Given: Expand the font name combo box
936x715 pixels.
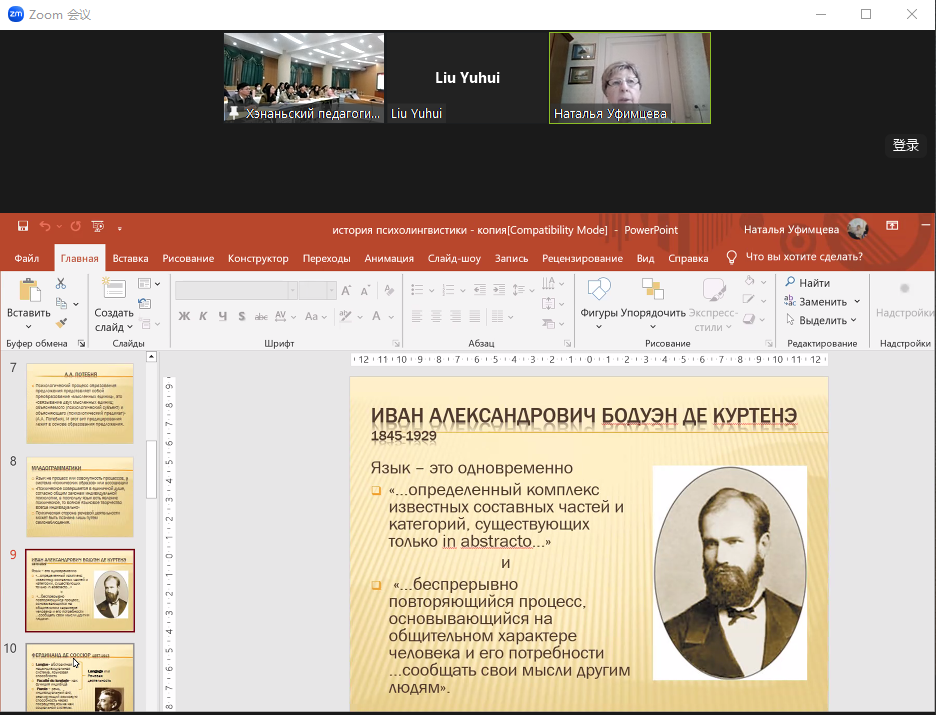Looking at the screenshot, I should tap(292, 290).
